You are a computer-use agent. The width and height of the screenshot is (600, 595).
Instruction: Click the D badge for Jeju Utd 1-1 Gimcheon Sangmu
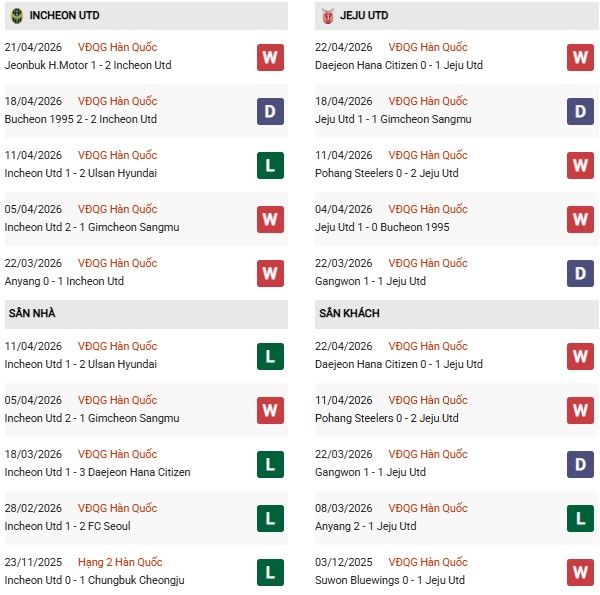[580, 111]
